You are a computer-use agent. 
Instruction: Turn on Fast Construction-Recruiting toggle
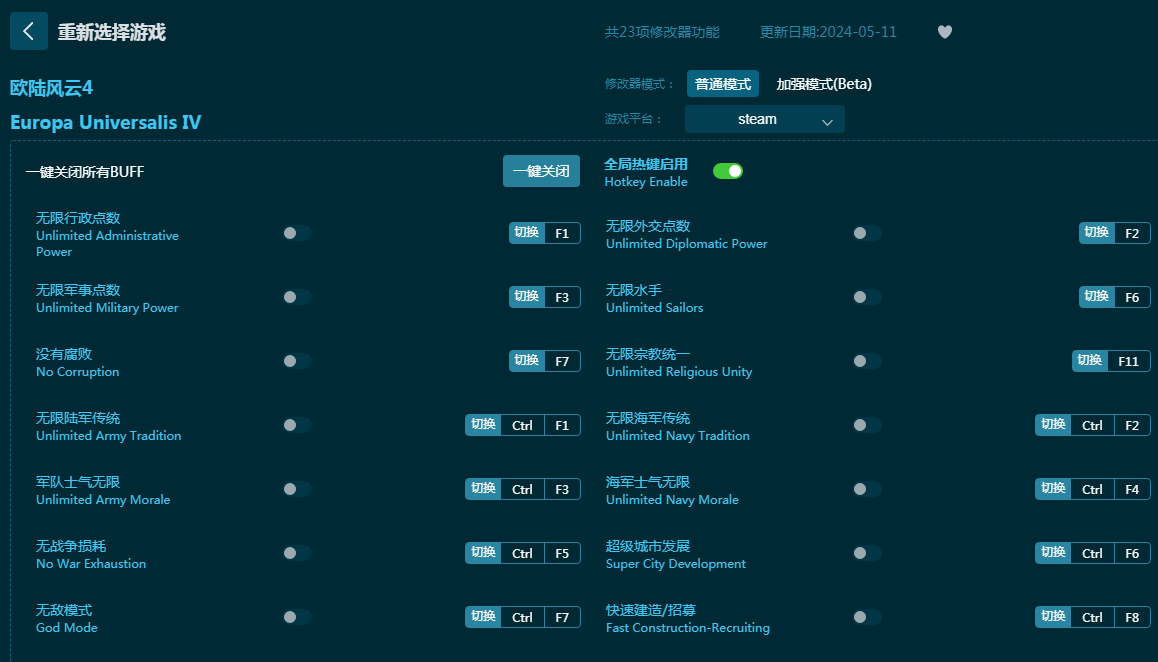(867, 617)
